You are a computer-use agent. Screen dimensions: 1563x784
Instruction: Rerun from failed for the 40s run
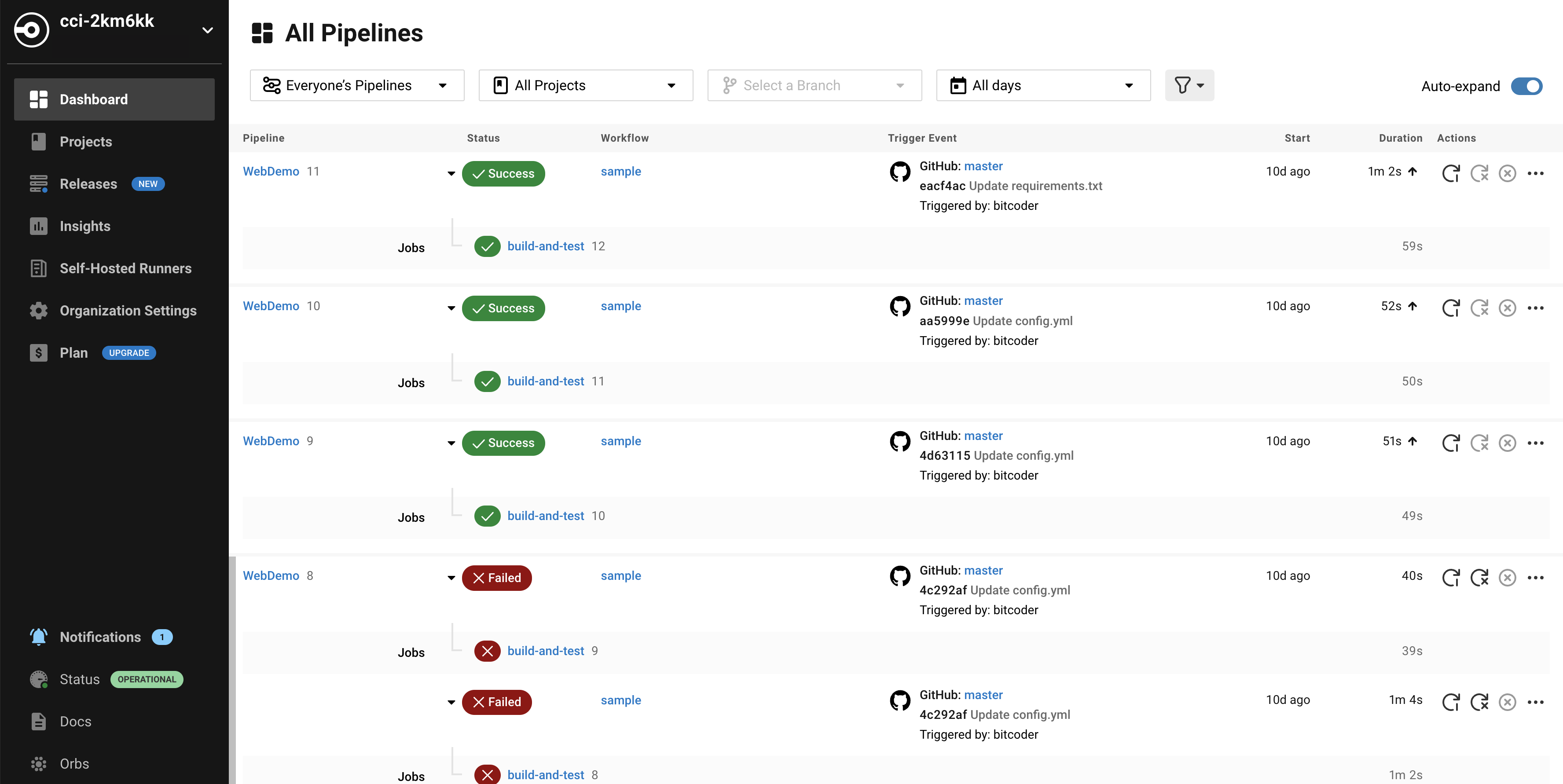coord(1479,578)
